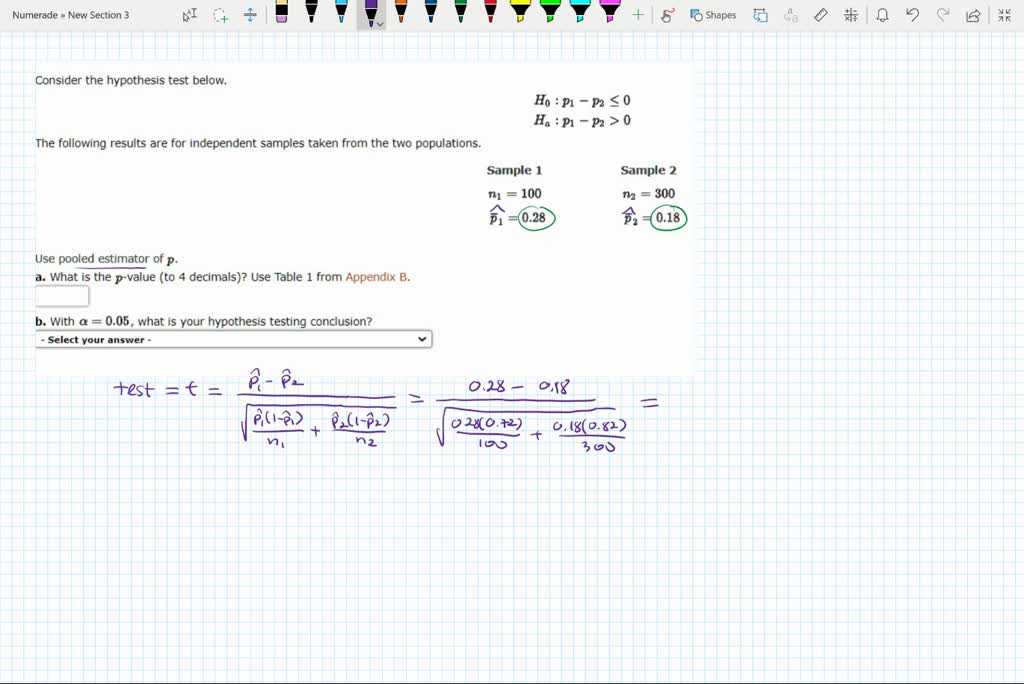Click the Redo arrow

943,15
